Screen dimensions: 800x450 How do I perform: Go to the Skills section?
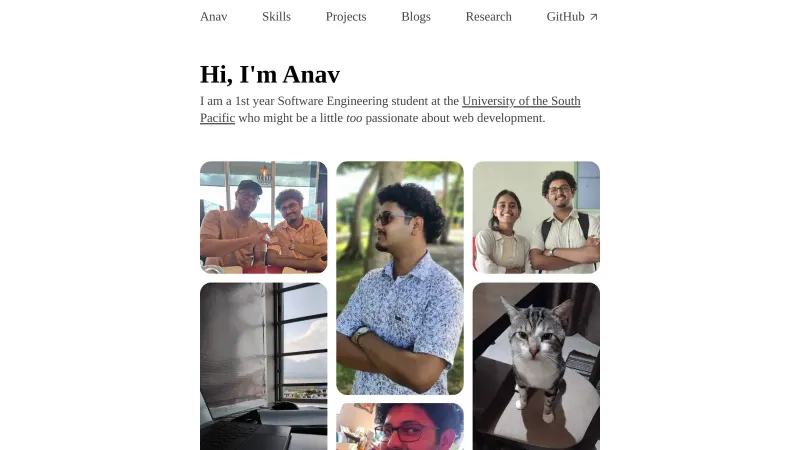(276, 16)
